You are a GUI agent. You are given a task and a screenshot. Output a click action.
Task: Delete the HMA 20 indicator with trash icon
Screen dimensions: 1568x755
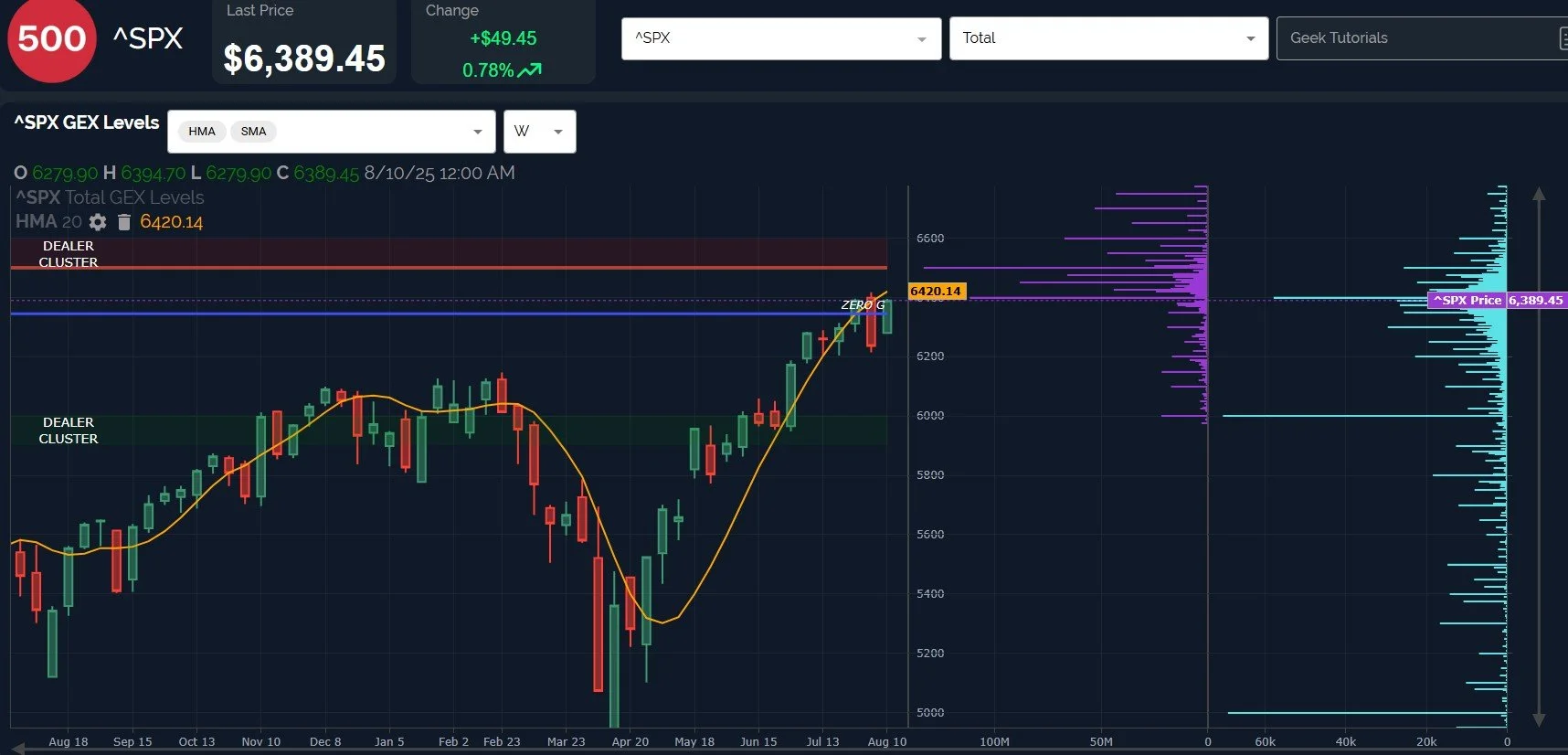124,222
